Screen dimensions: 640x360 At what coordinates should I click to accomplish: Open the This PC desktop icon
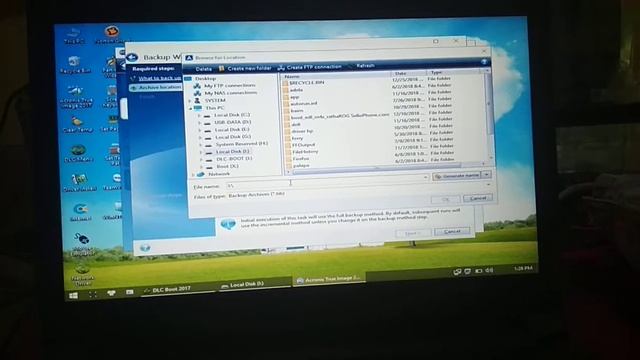pyautogui.click(x=74, y=36)
